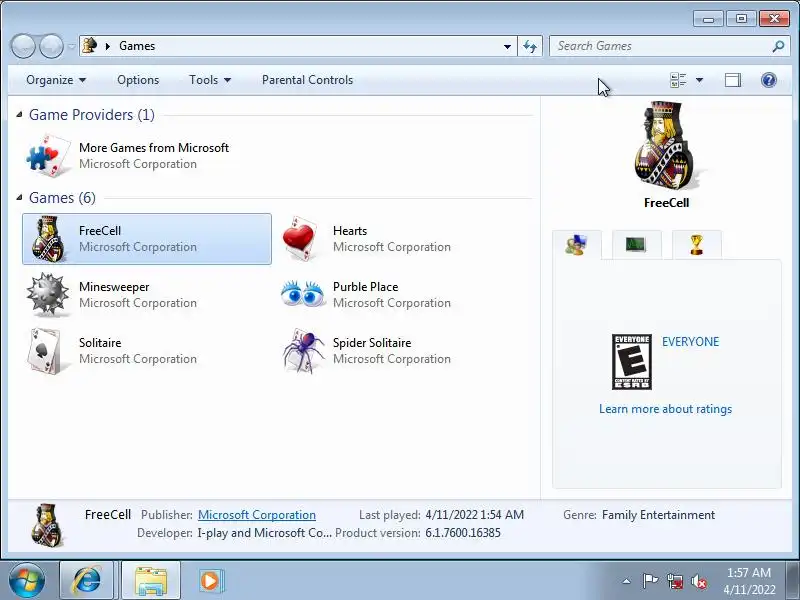Screen dimensions: 800x600
Task: Minimize the Games window
Action: click(x=708, y=19)
